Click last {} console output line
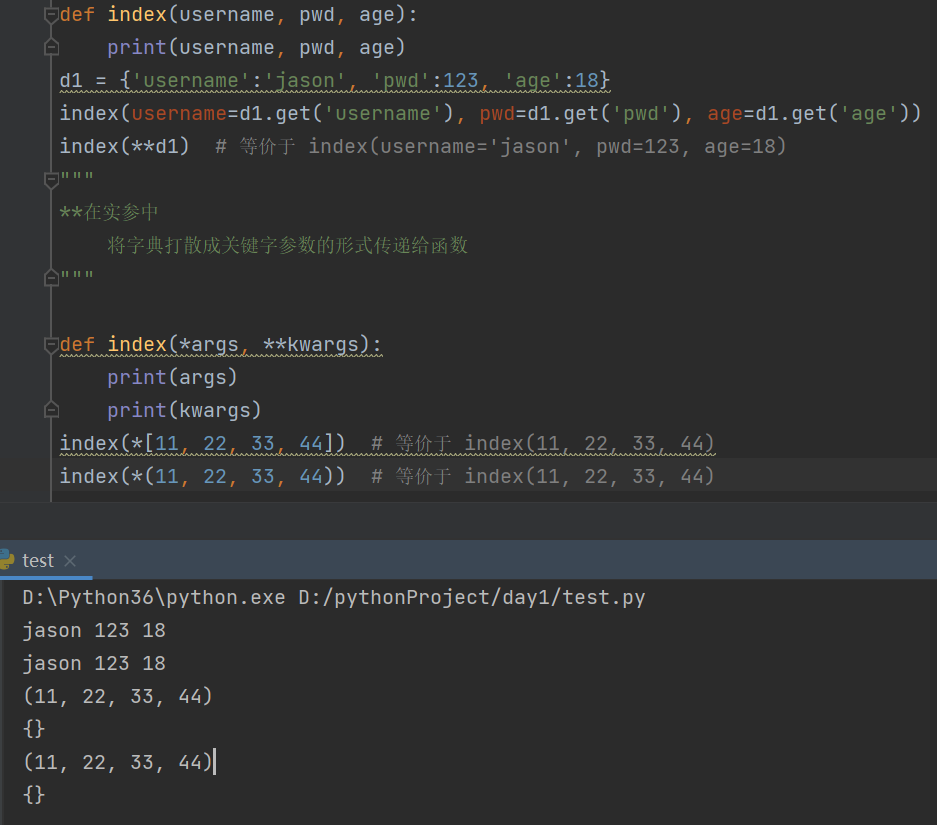 34,795
